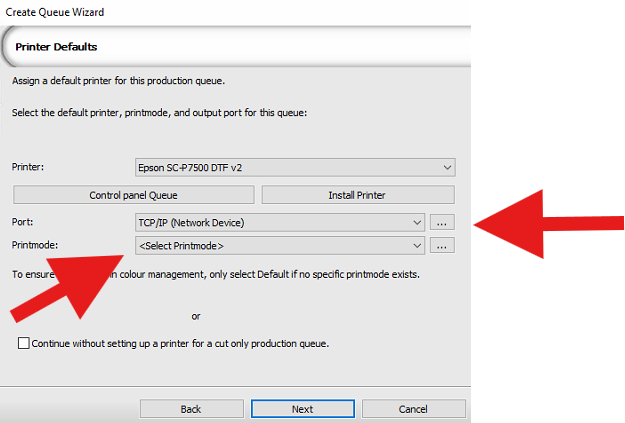Open the Port dropdown showing TCP/IP (Network Device)
Screen dimensions: 625x423
pyautogui.click(x=280, y=222)
